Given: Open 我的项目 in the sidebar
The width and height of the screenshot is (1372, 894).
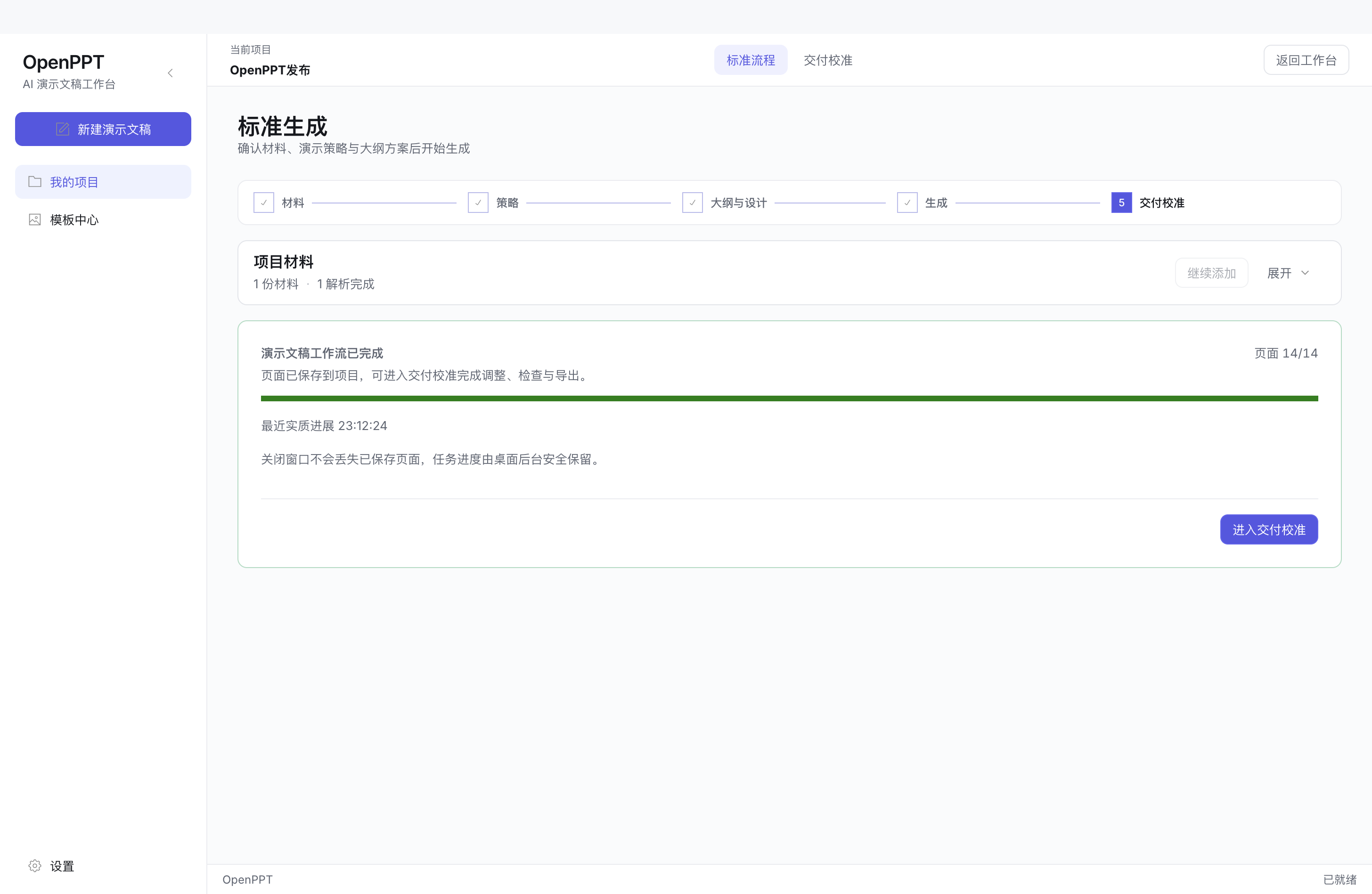Looking at the screenshot, I should [x=103, y=181].
